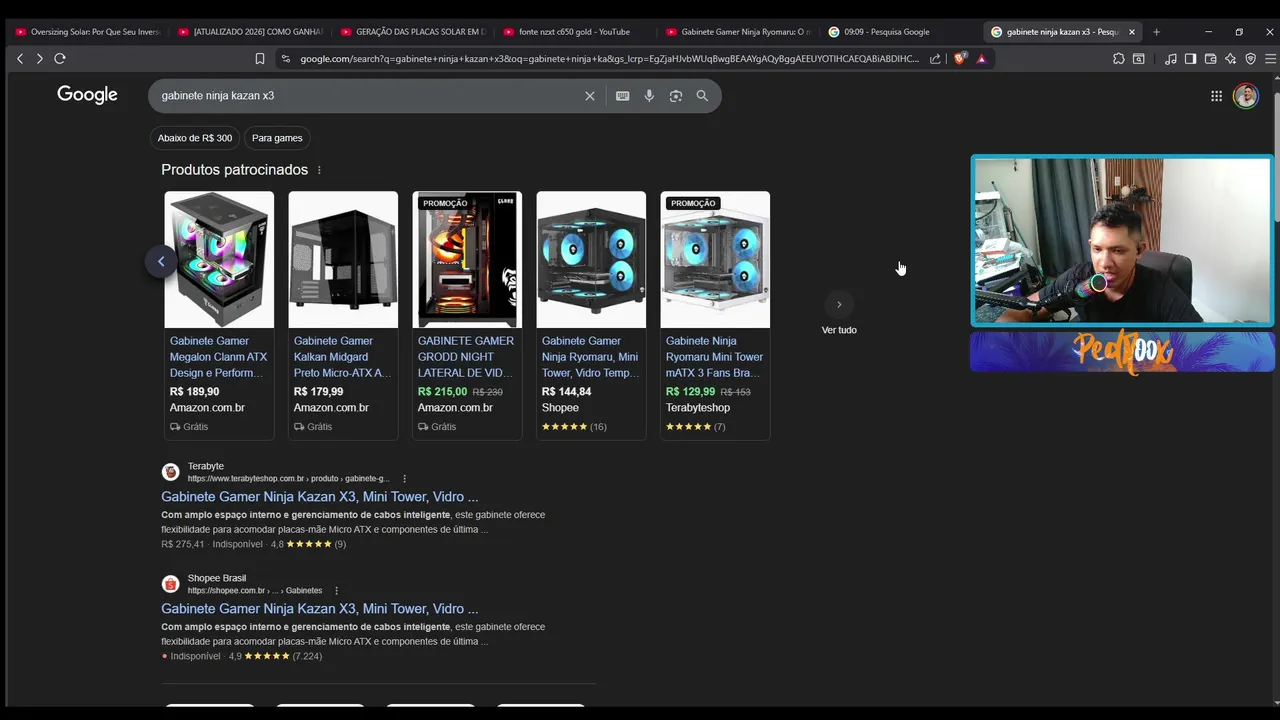Viewport: 1280px width, 720px height.
Task: Open the Leo AI sparkle icon
Action: point(1230,59)
